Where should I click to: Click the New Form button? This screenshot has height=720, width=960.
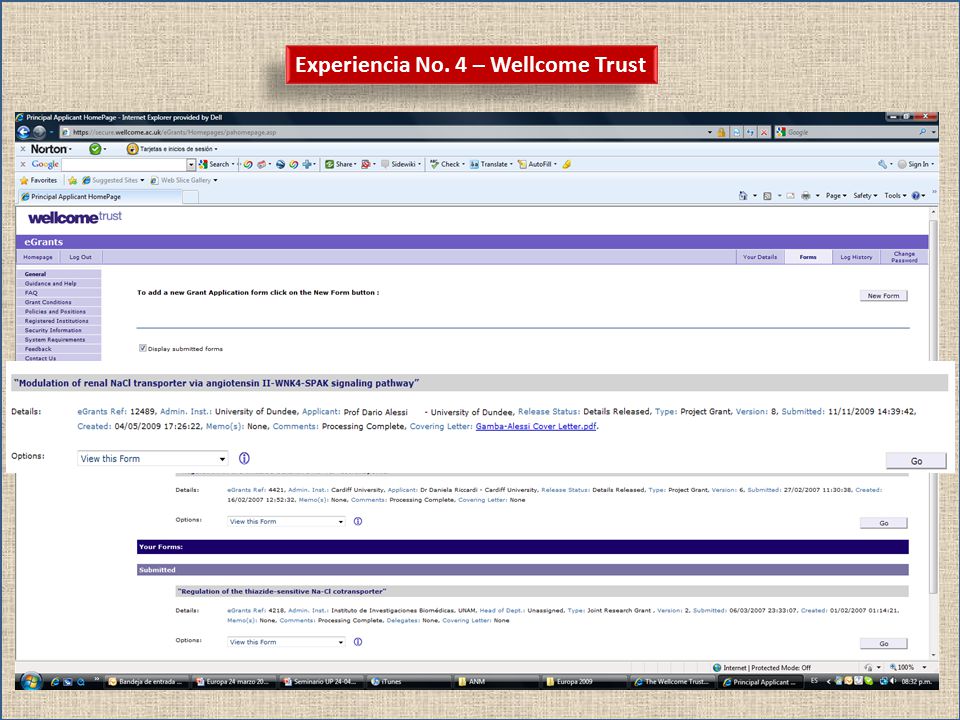(883, 296)
